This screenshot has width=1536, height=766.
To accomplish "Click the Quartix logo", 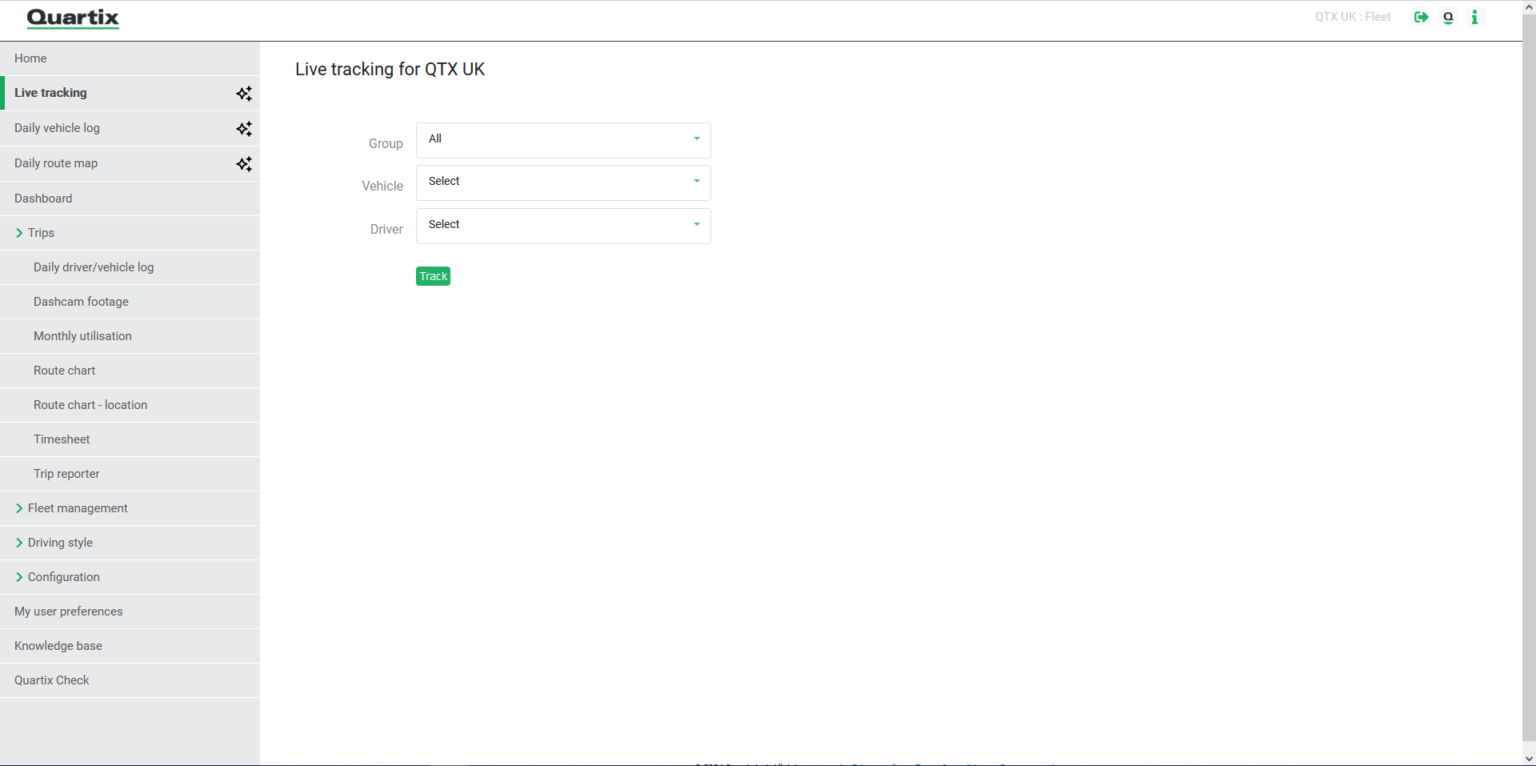I will tap(73, 18).
